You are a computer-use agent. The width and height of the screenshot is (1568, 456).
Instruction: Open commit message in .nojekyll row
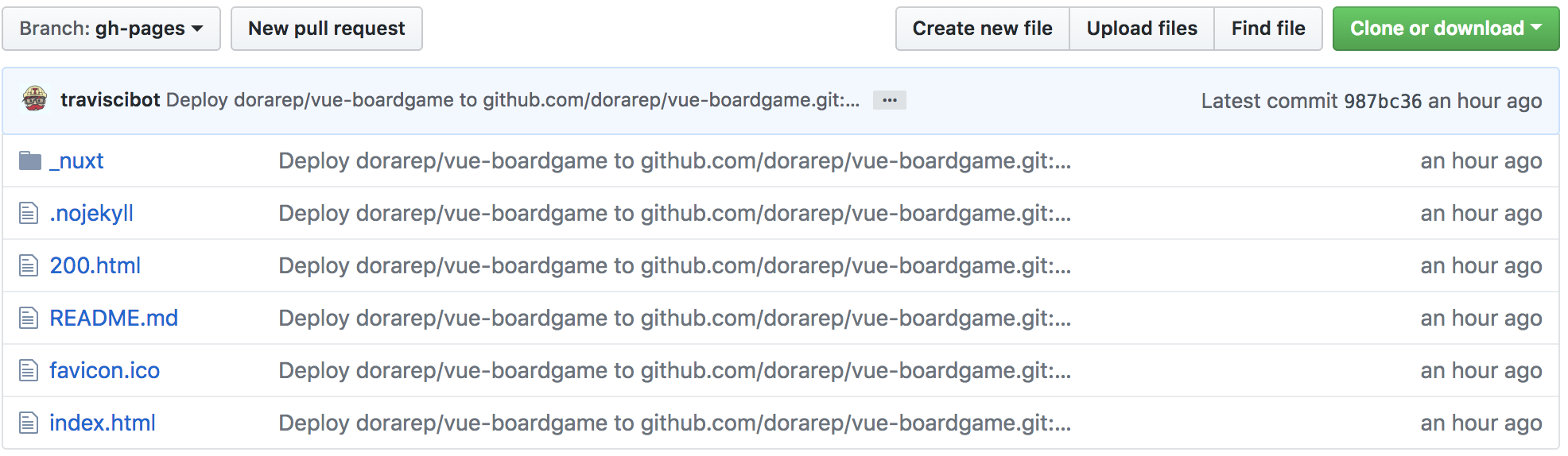tap(674, 213)
